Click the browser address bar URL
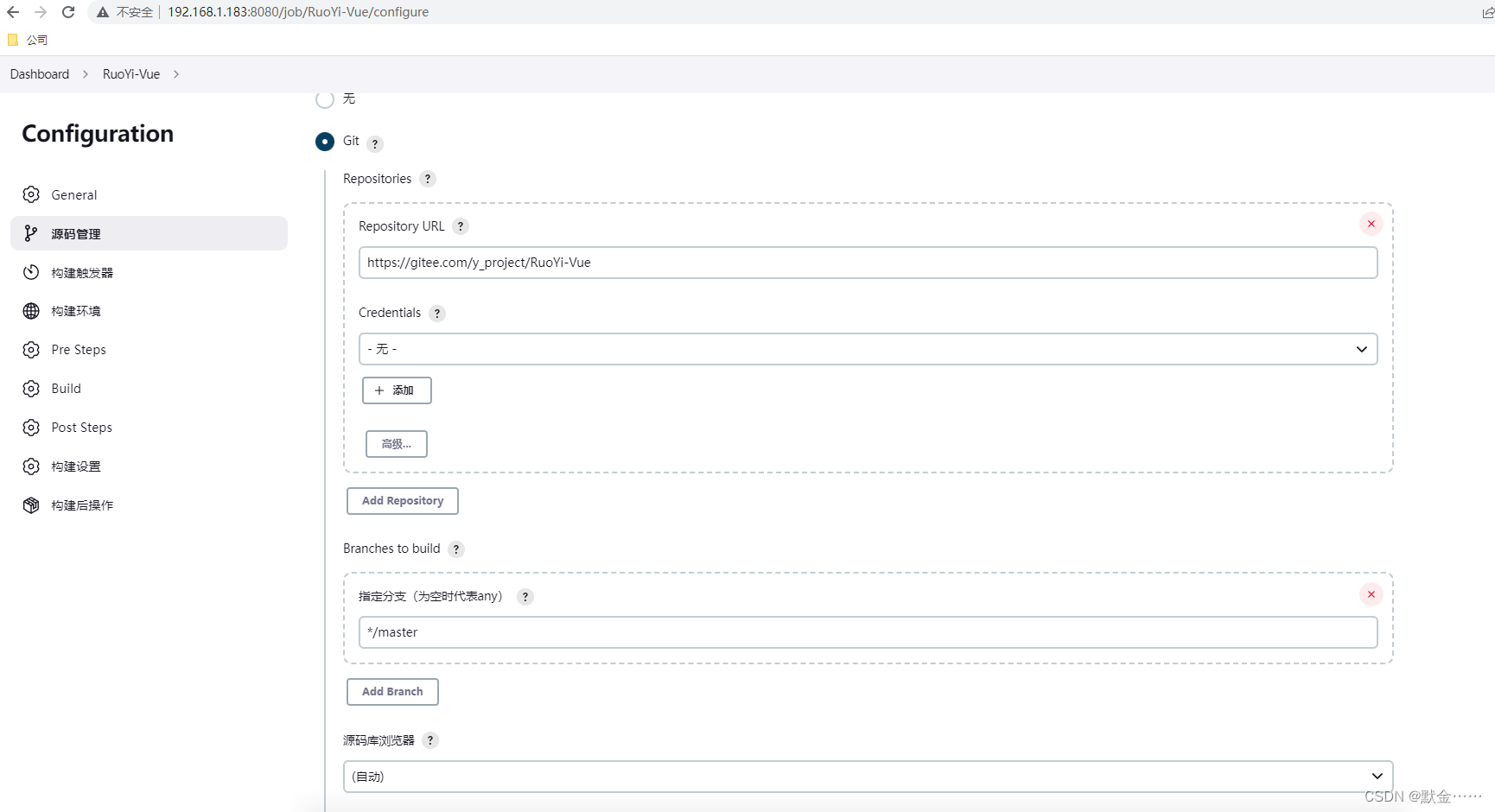The image size is (1495, 812). (x=298, y=12)
